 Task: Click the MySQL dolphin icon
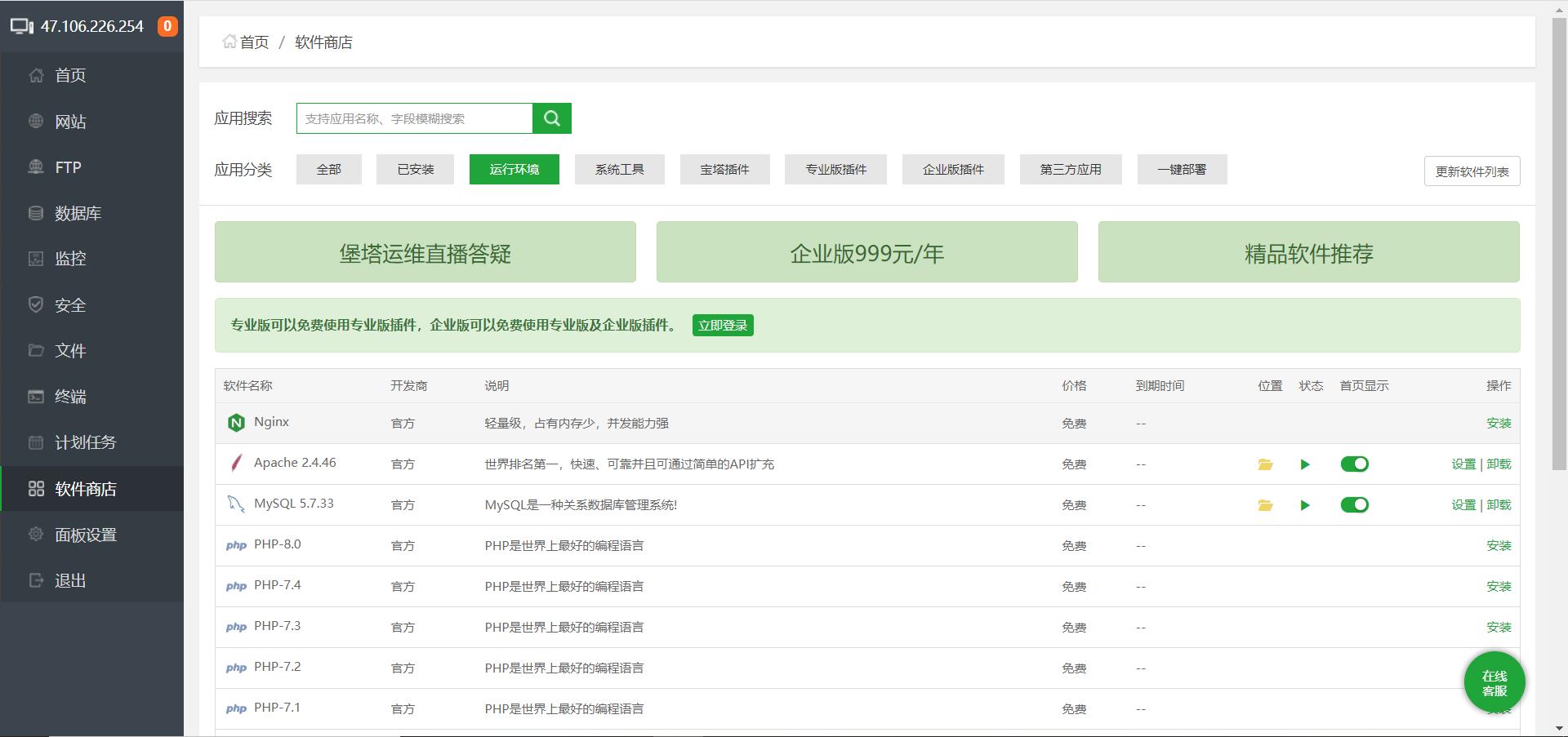[x=236, y=504]
